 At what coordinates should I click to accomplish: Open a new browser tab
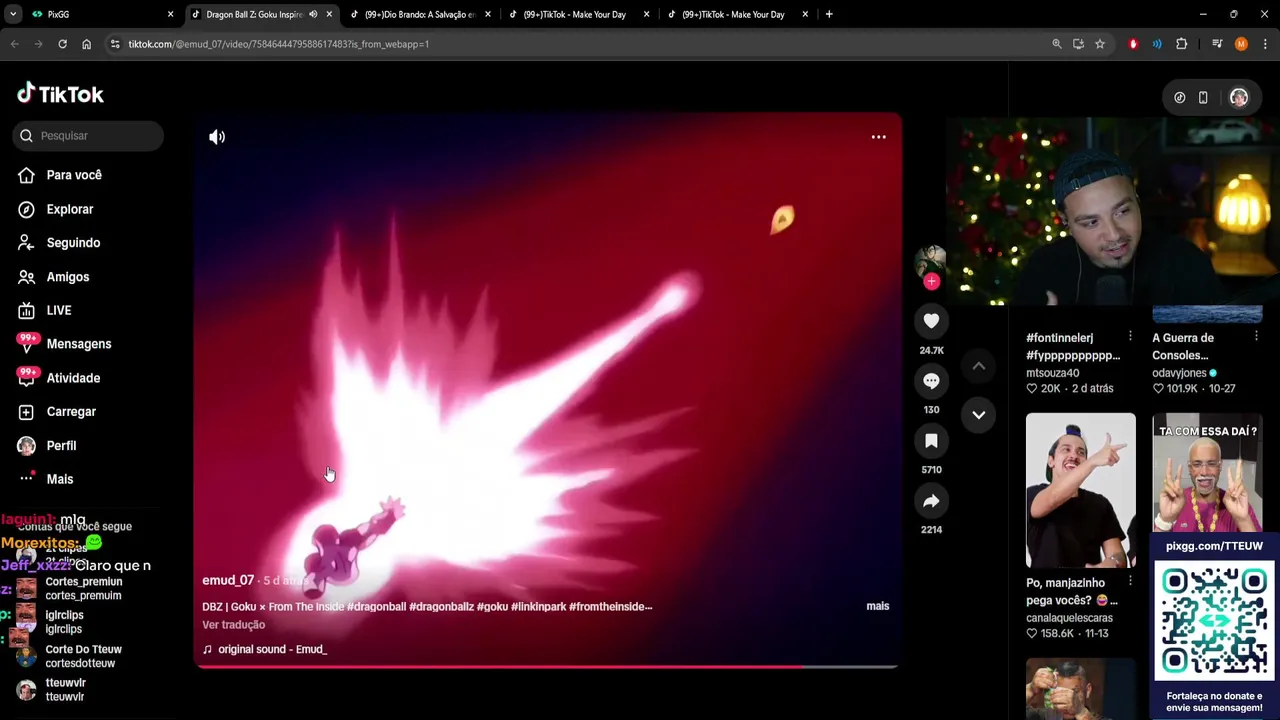pyautogui.click(x=829, y=14)
